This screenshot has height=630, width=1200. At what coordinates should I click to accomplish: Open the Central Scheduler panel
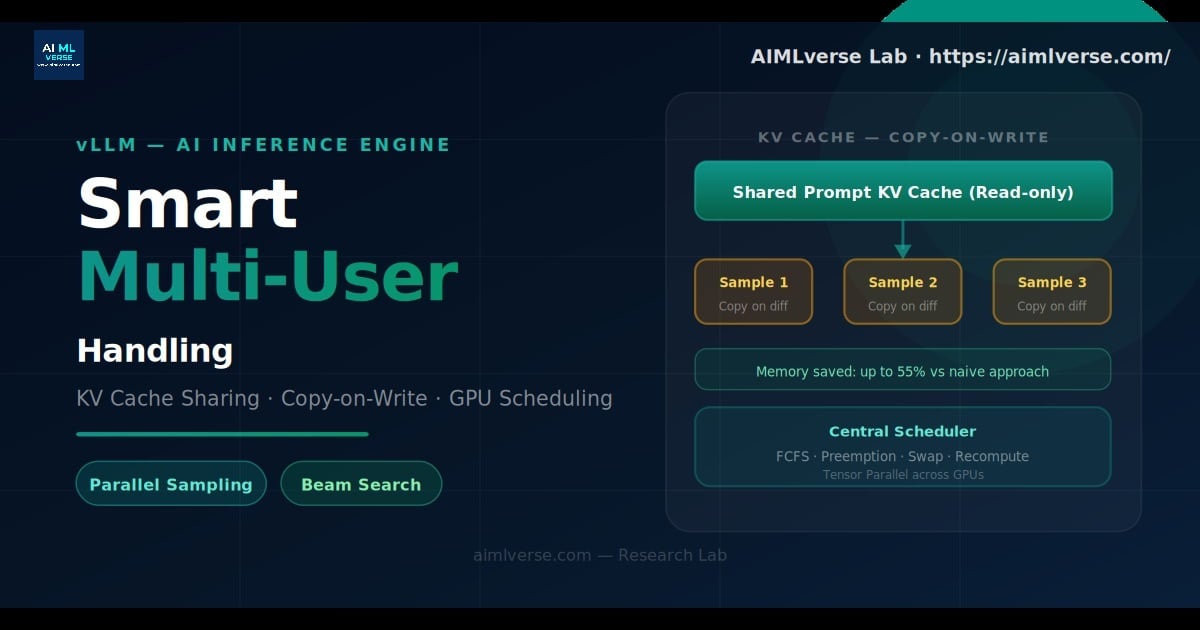point(902,447)
